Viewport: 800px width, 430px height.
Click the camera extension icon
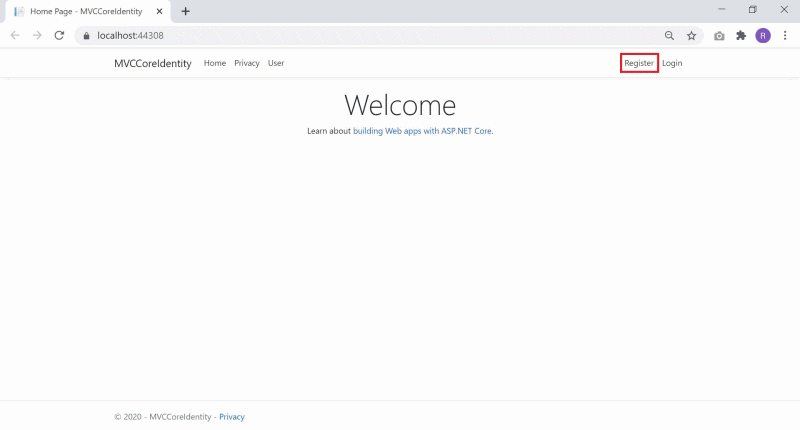pos(719,36)
